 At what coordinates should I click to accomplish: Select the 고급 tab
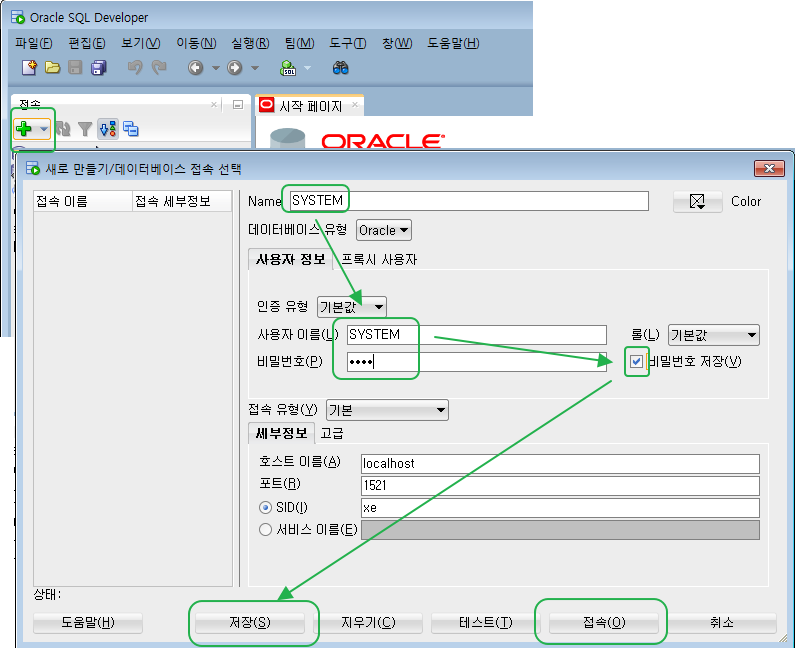coord(332,433)
